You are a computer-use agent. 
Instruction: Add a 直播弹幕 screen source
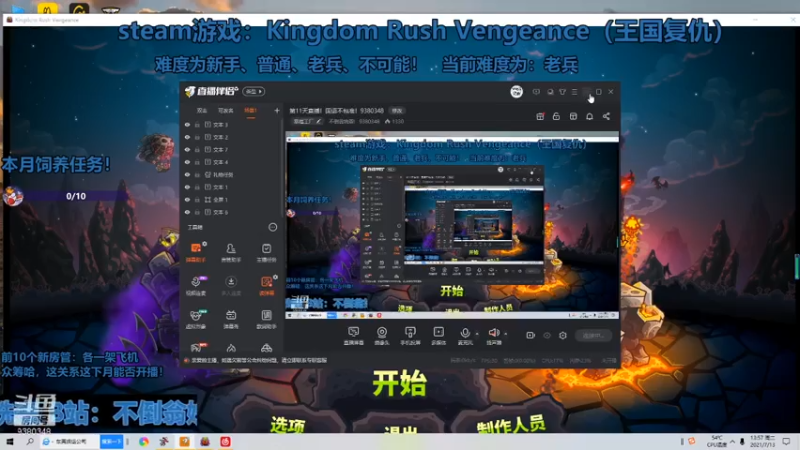[354, 336]
